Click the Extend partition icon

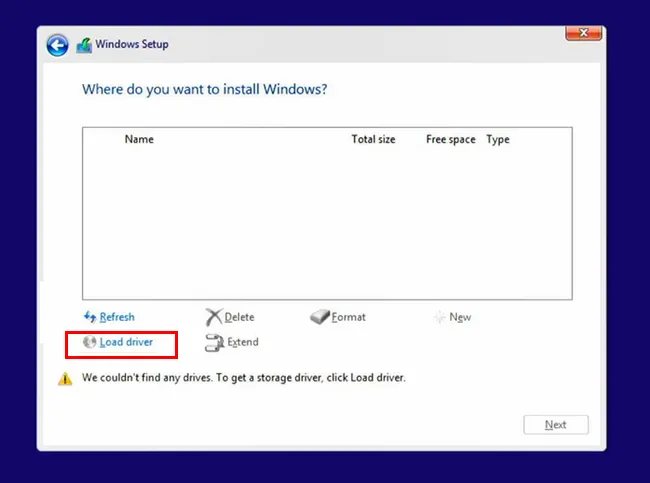pos(213,342)
